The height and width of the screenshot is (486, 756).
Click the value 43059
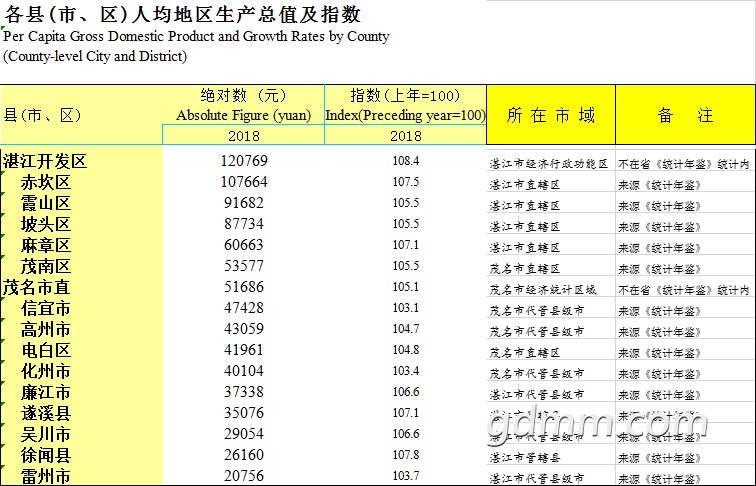pyautogui.click(x=244, y=329)
